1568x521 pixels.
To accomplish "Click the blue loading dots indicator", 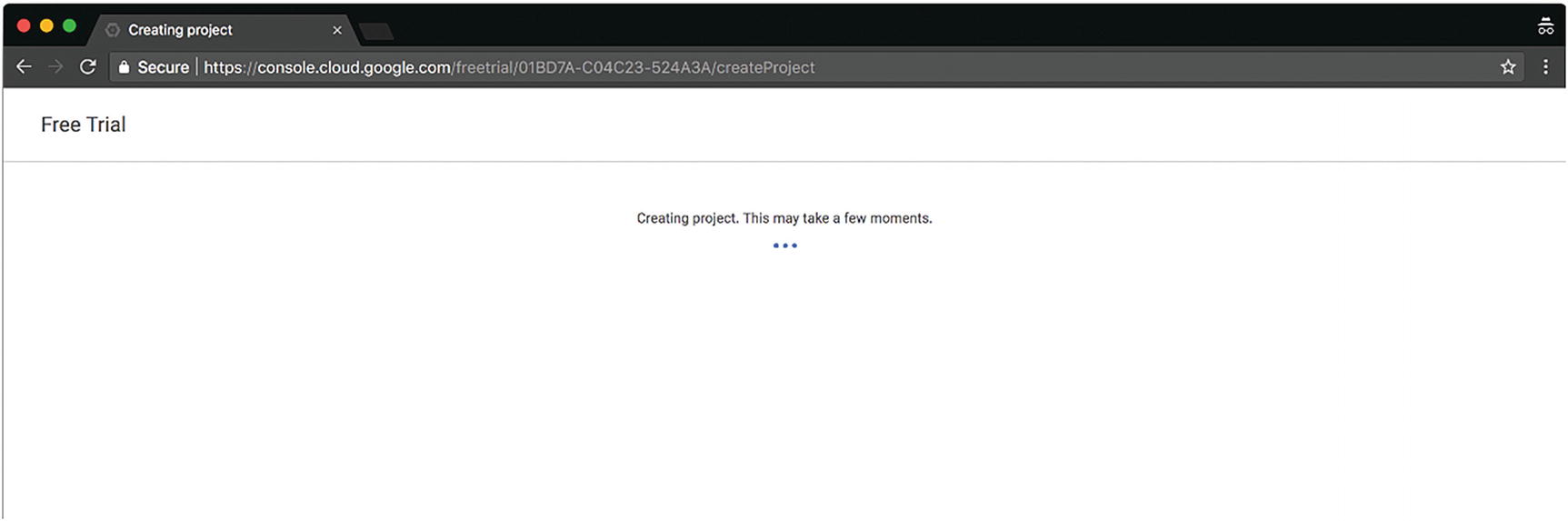I will click(784, 245).
